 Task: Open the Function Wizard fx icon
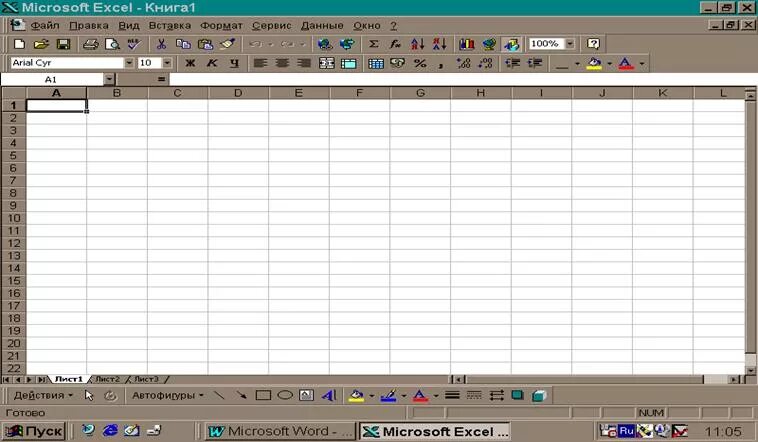(x=395, y=44)
